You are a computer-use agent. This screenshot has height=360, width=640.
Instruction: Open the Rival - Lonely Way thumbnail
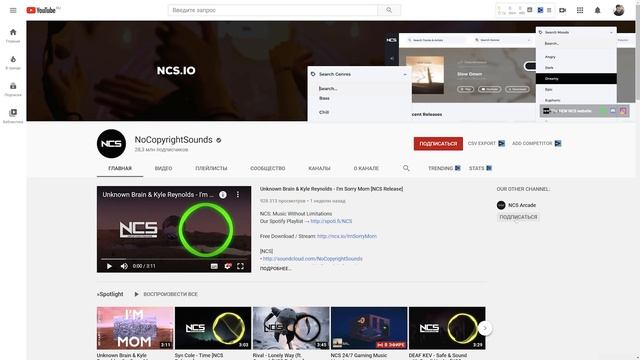pyautogui.click(x=291, y=328)
